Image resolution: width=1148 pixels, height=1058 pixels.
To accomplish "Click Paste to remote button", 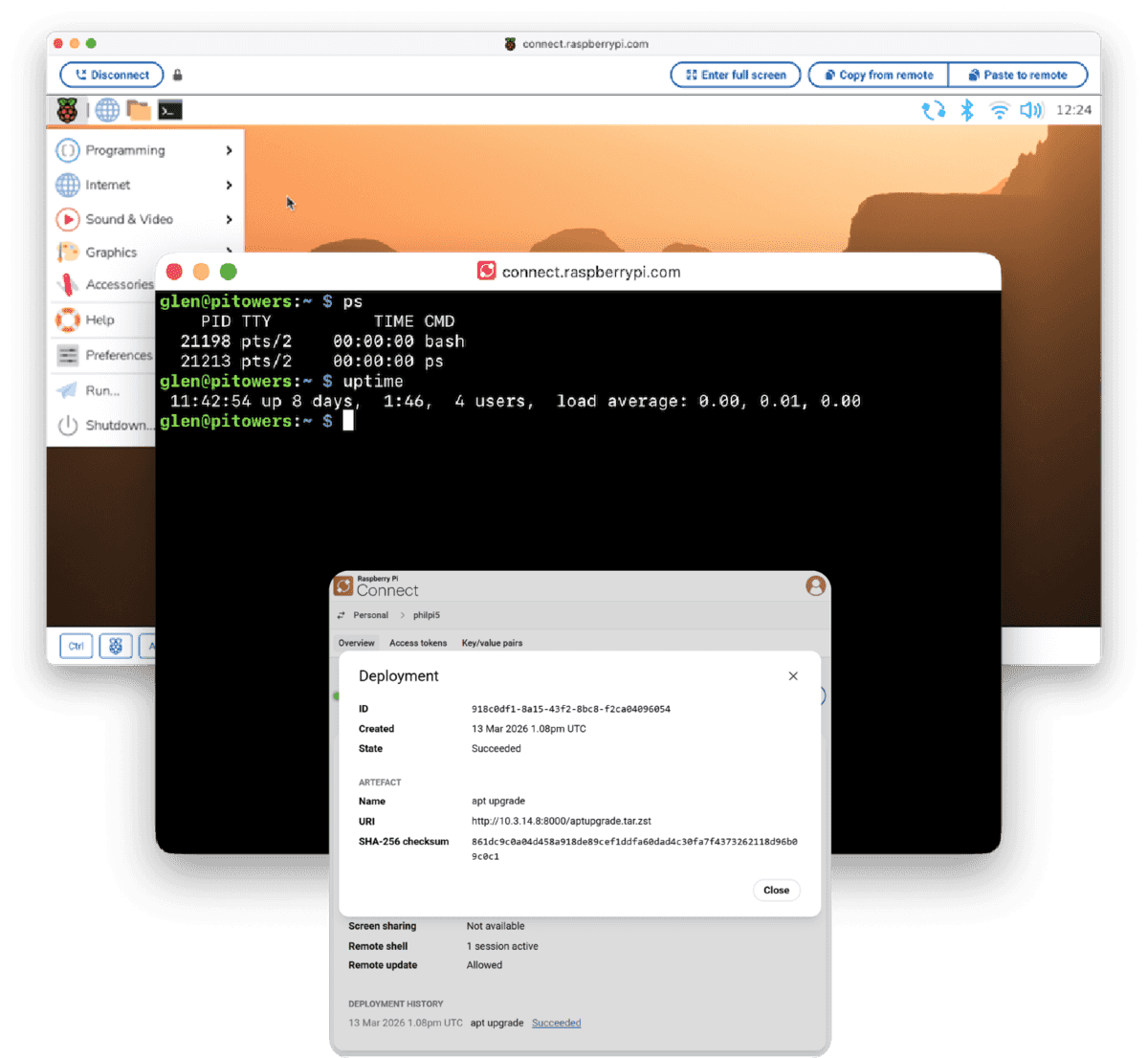I will coord(1018,75).
